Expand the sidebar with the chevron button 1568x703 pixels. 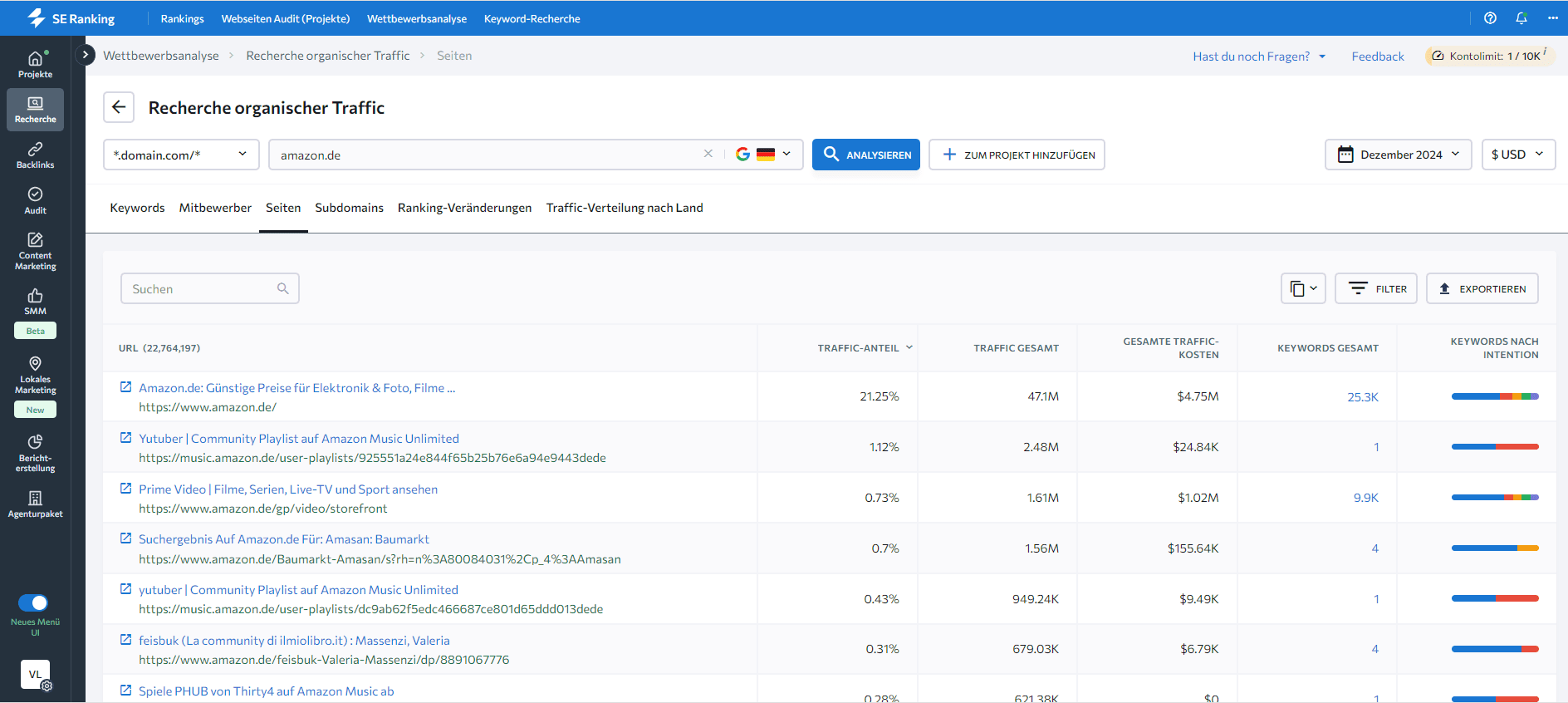(85, 55)
